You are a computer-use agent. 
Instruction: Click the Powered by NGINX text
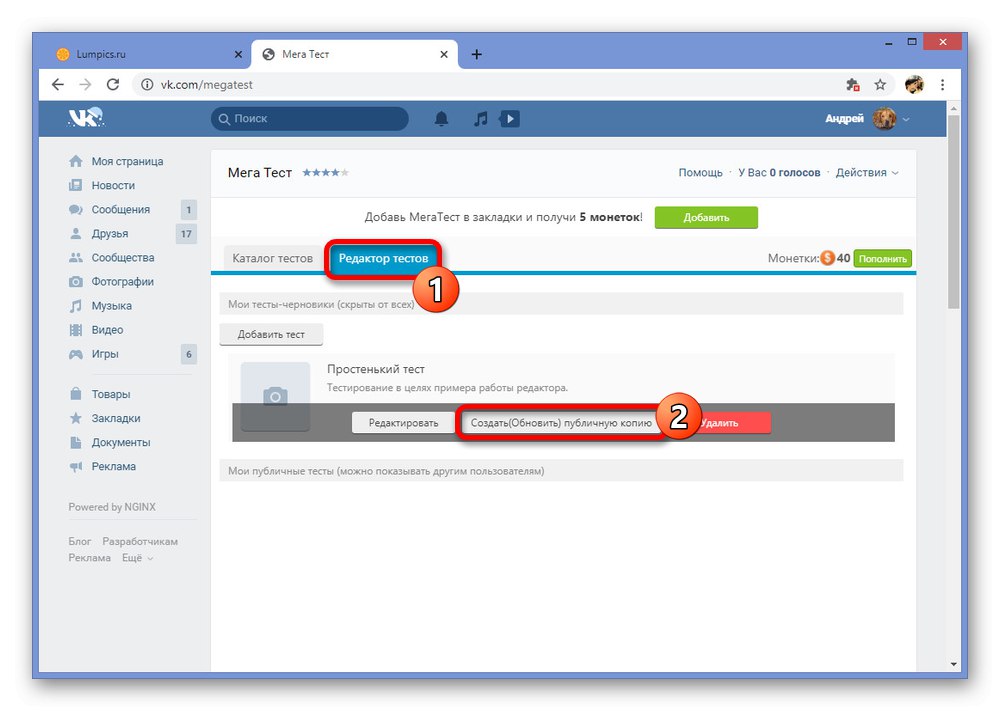[112, 507]
